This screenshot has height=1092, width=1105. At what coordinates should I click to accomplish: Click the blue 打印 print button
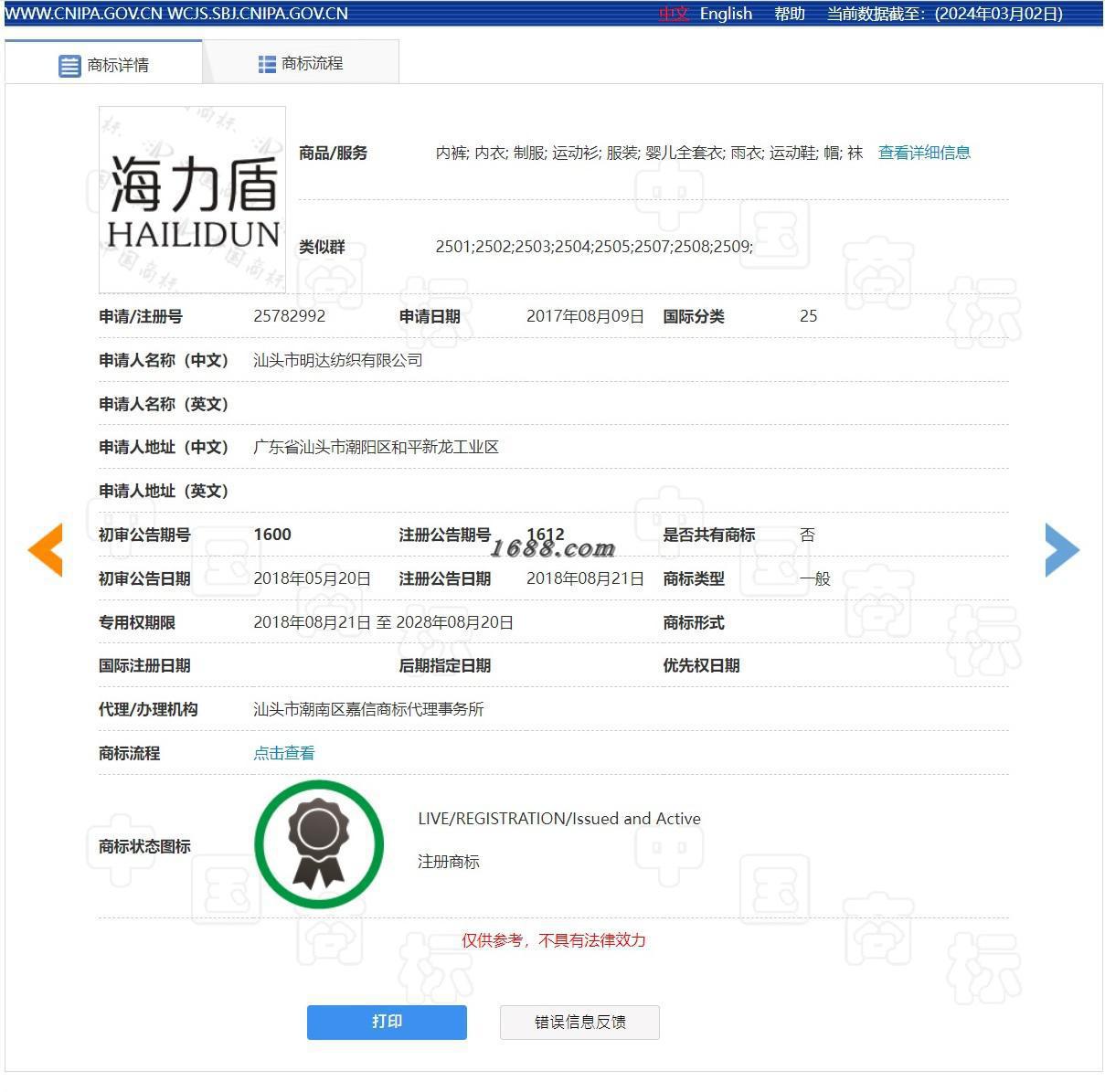(387, 1022)
